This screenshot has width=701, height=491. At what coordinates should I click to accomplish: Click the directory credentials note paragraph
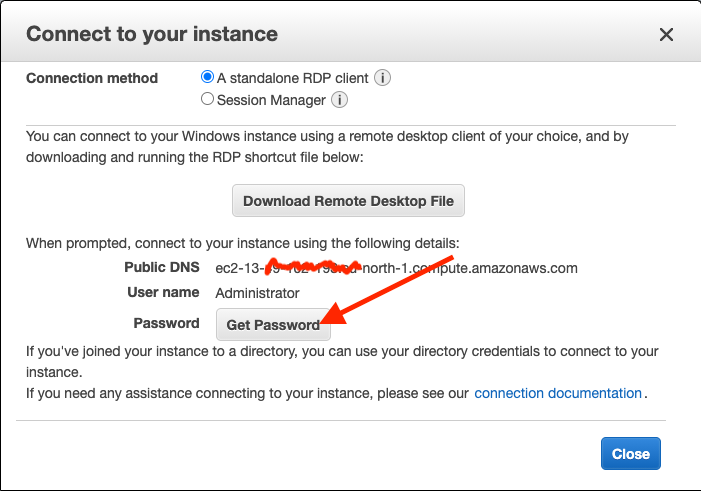coord(342,361)
